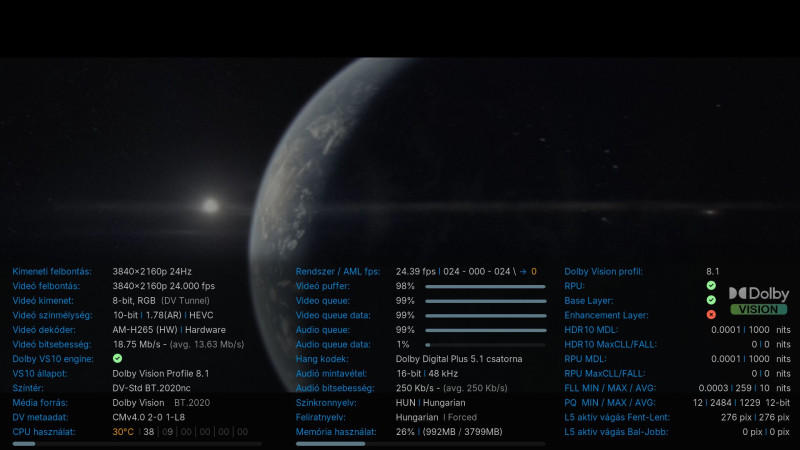
Task: Click the green check next to Base Layer
Action: tap(711, 301)
